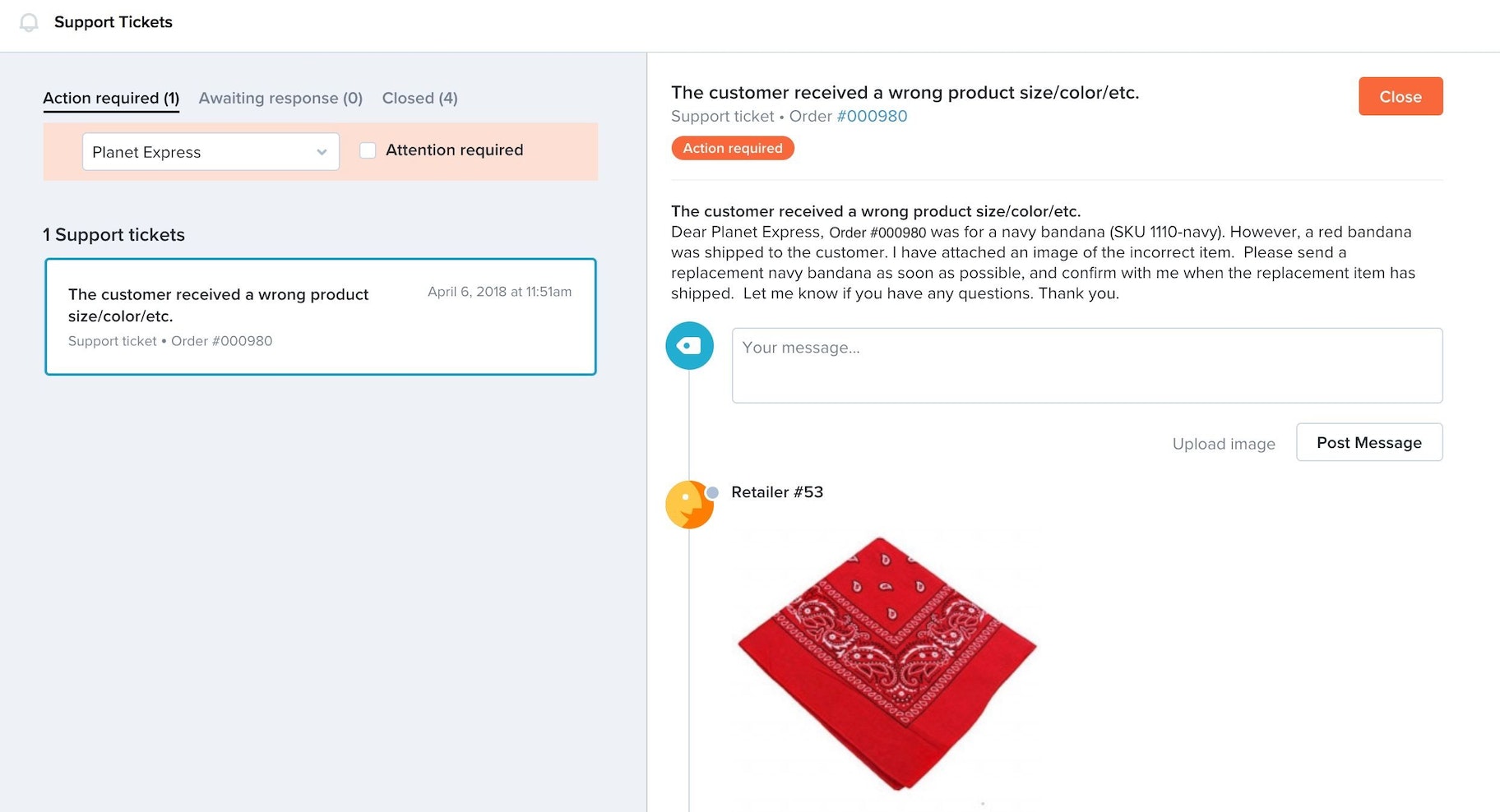Screen dimensions: 1500x812
Task: Click the Action required status badge
Action: pos(732,149)
